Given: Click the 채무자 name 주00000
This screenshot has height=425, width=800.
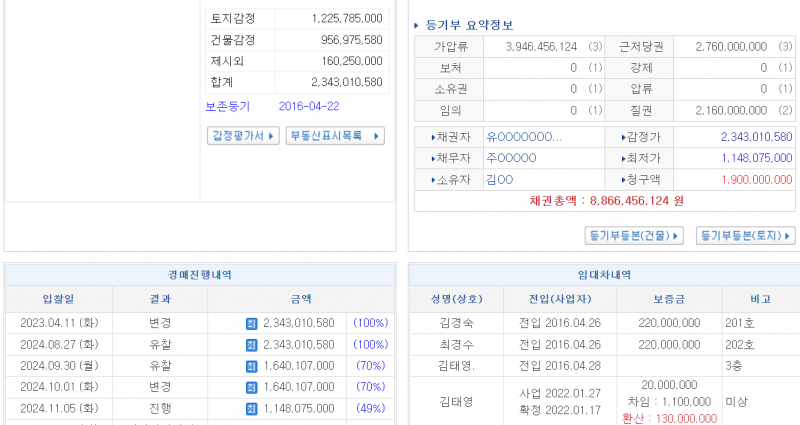Looking at the screenshot, I should pyautogui.click(x=511, y=158).
